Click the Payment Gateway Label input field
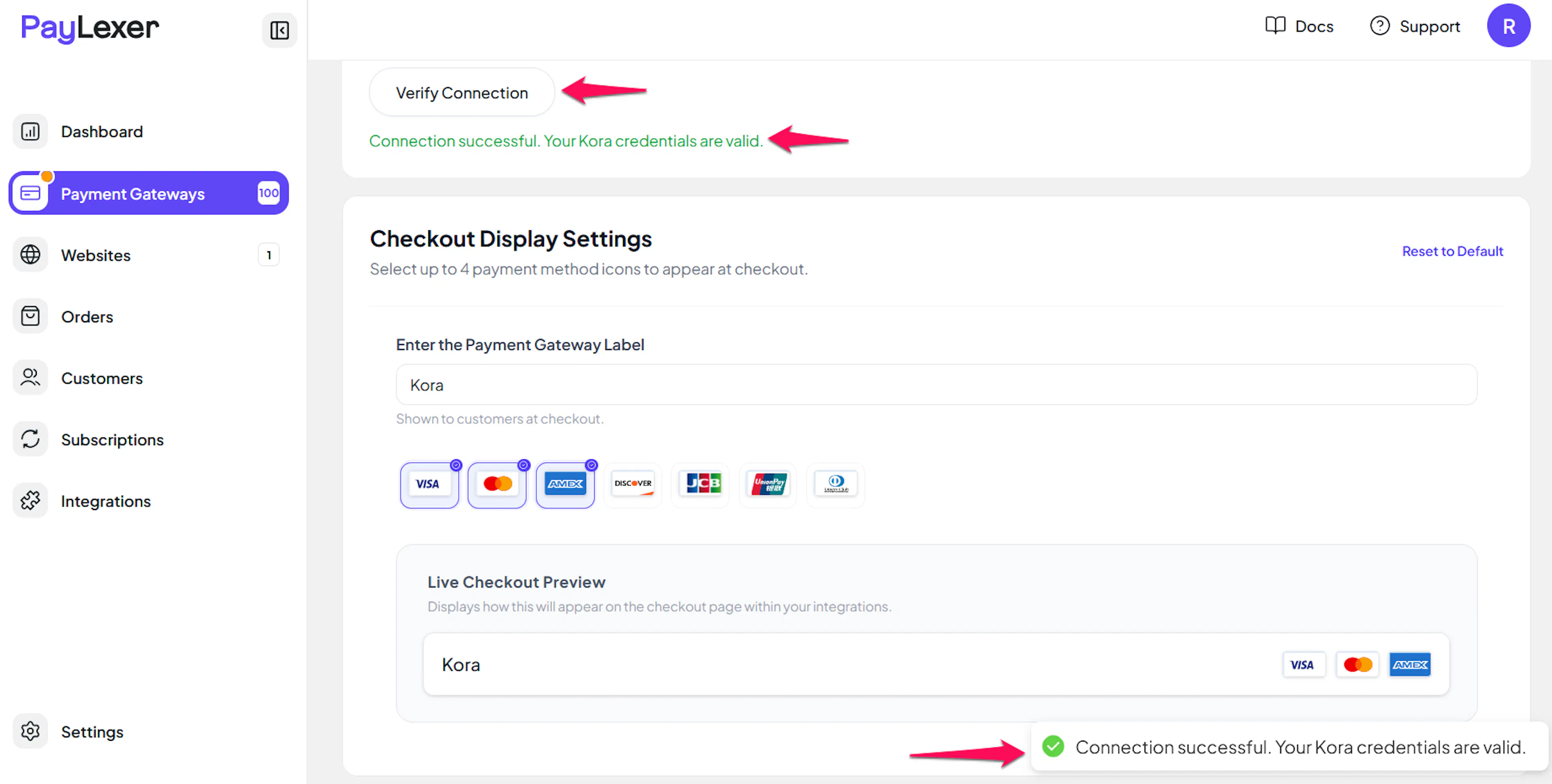The width and height of the screenshot is (1552, 784). (x=936, y=385)
